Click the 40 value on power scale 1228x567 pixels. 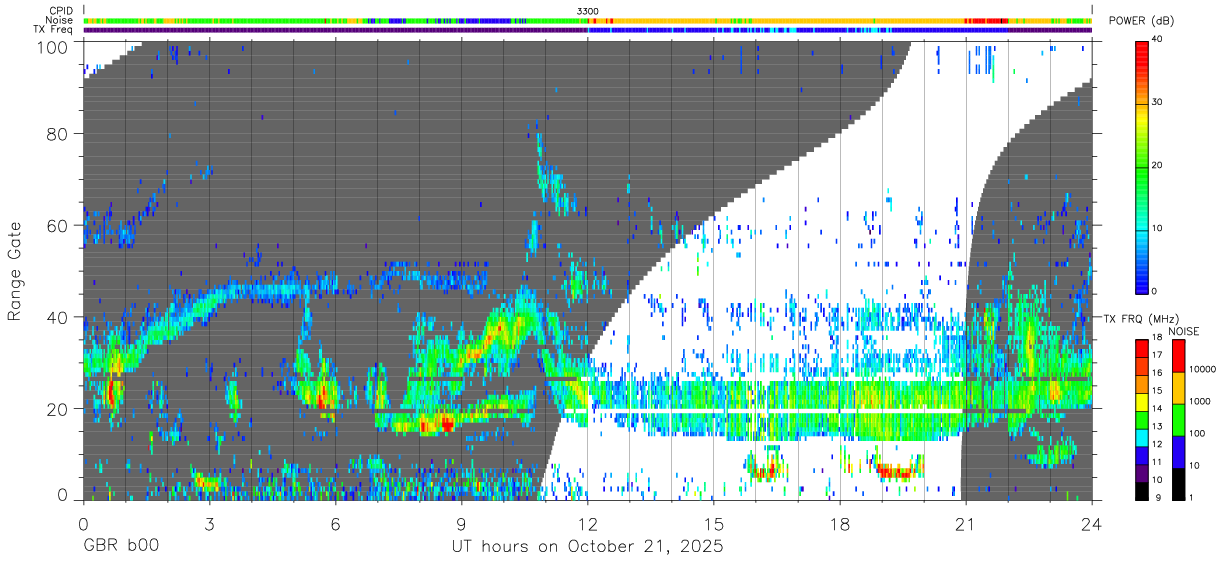pos(1159,40)
